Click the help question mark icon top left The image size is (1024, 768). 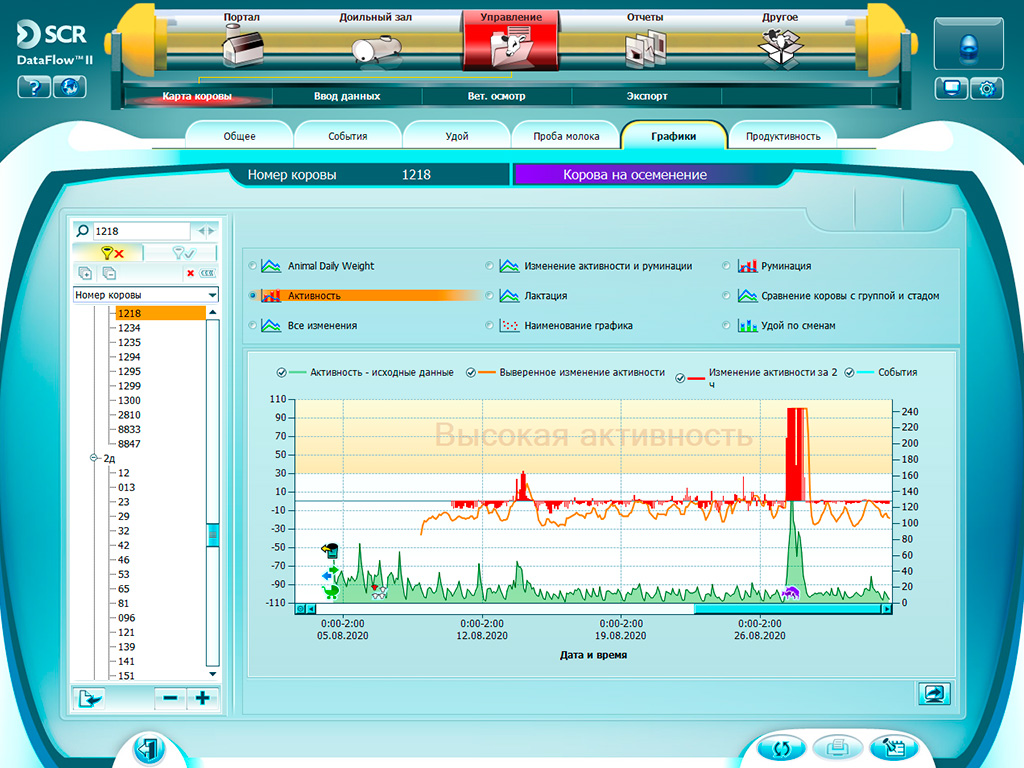(x=33, y=88)
